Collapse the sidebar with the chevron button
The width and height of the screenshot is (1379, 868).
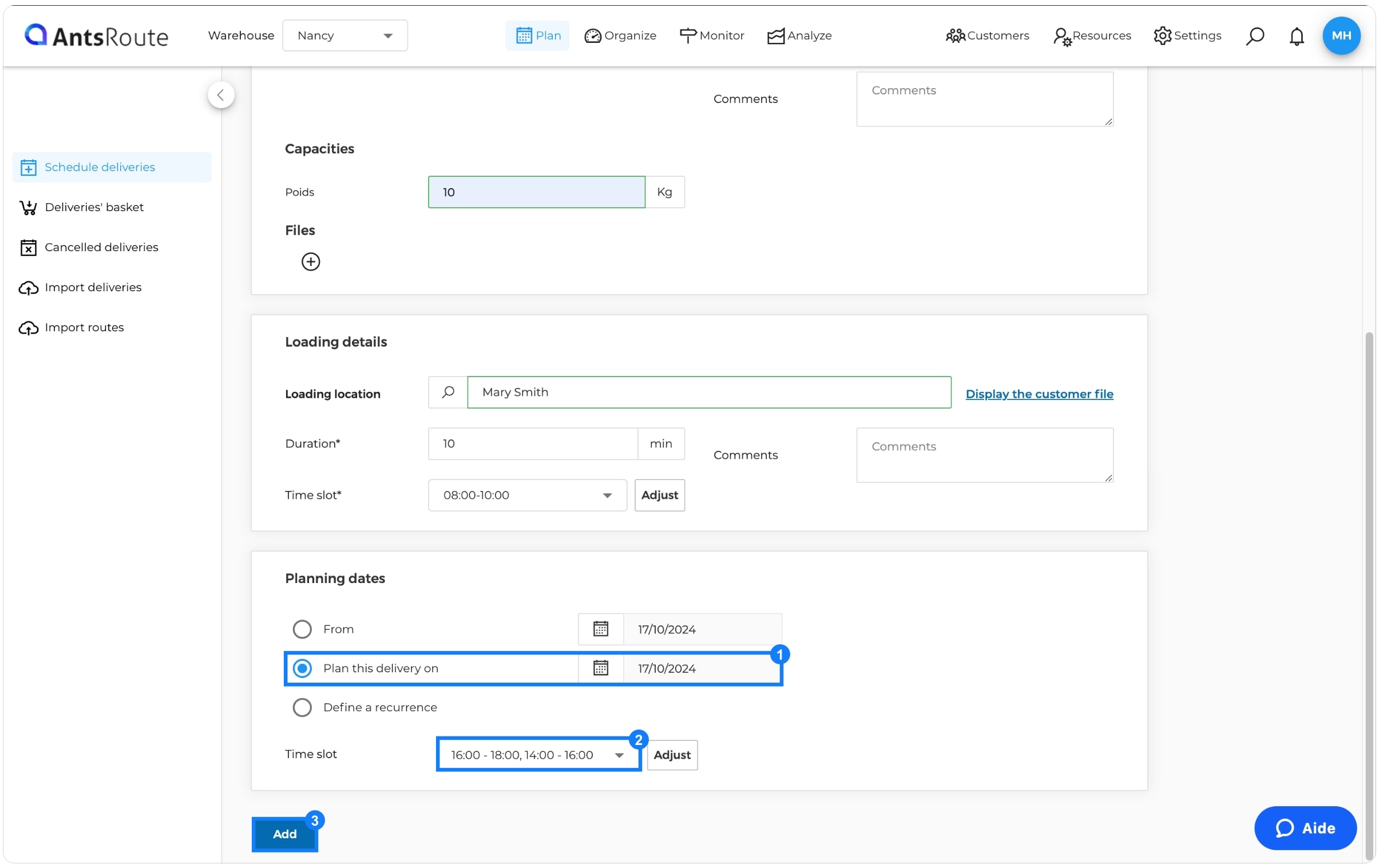point(221,95)
